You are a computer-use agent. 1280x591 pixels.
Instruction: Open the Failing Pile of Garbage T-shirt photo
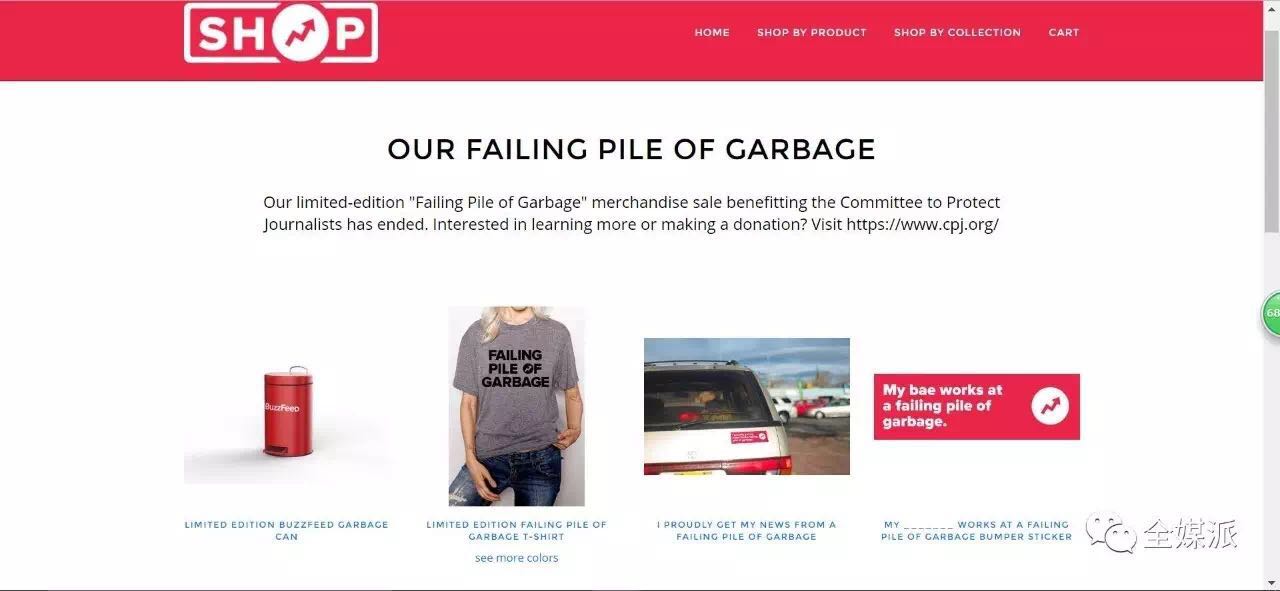coord(516,406)
